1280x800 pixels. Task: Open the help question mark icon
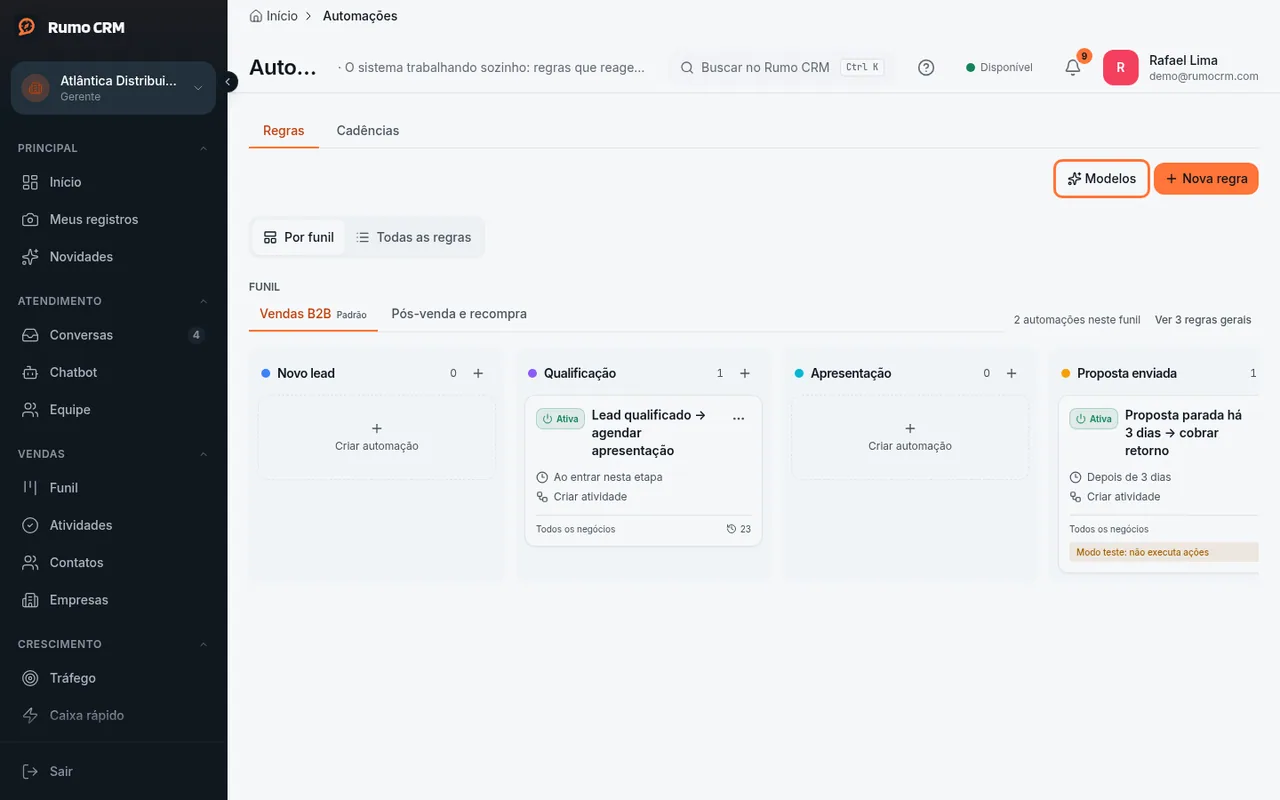coord(926,67)
